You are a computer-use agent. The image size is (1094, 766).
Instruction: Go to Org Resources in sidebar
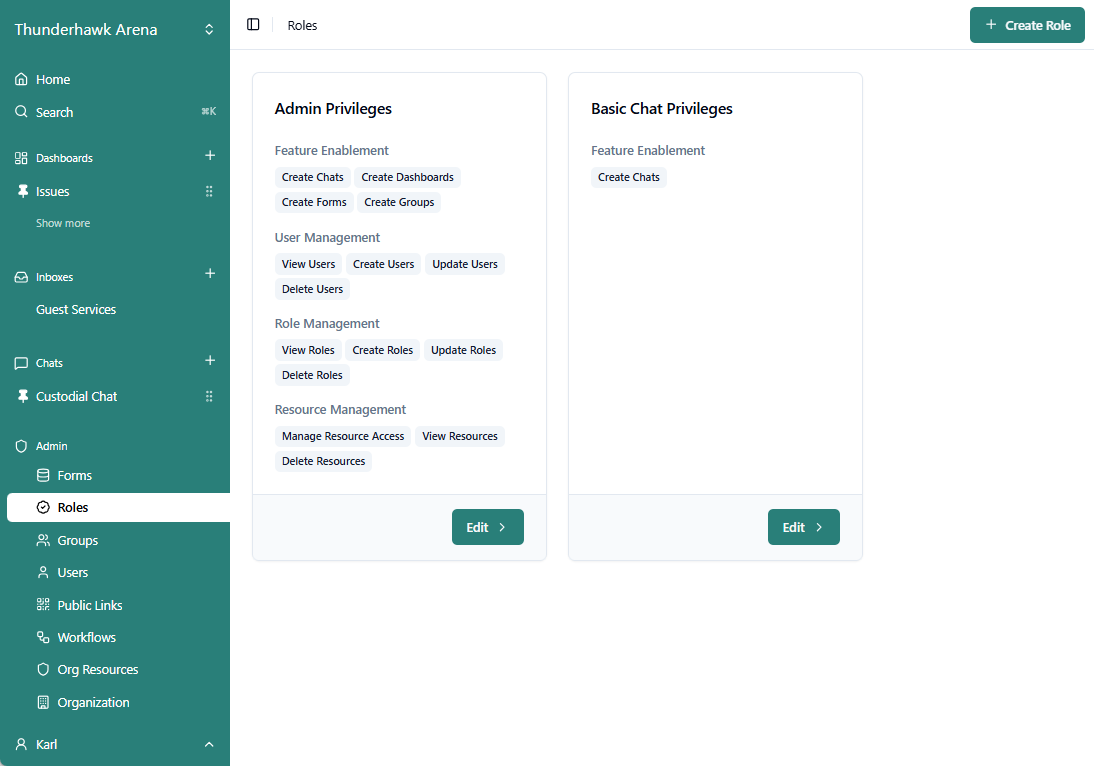point(97,670)
